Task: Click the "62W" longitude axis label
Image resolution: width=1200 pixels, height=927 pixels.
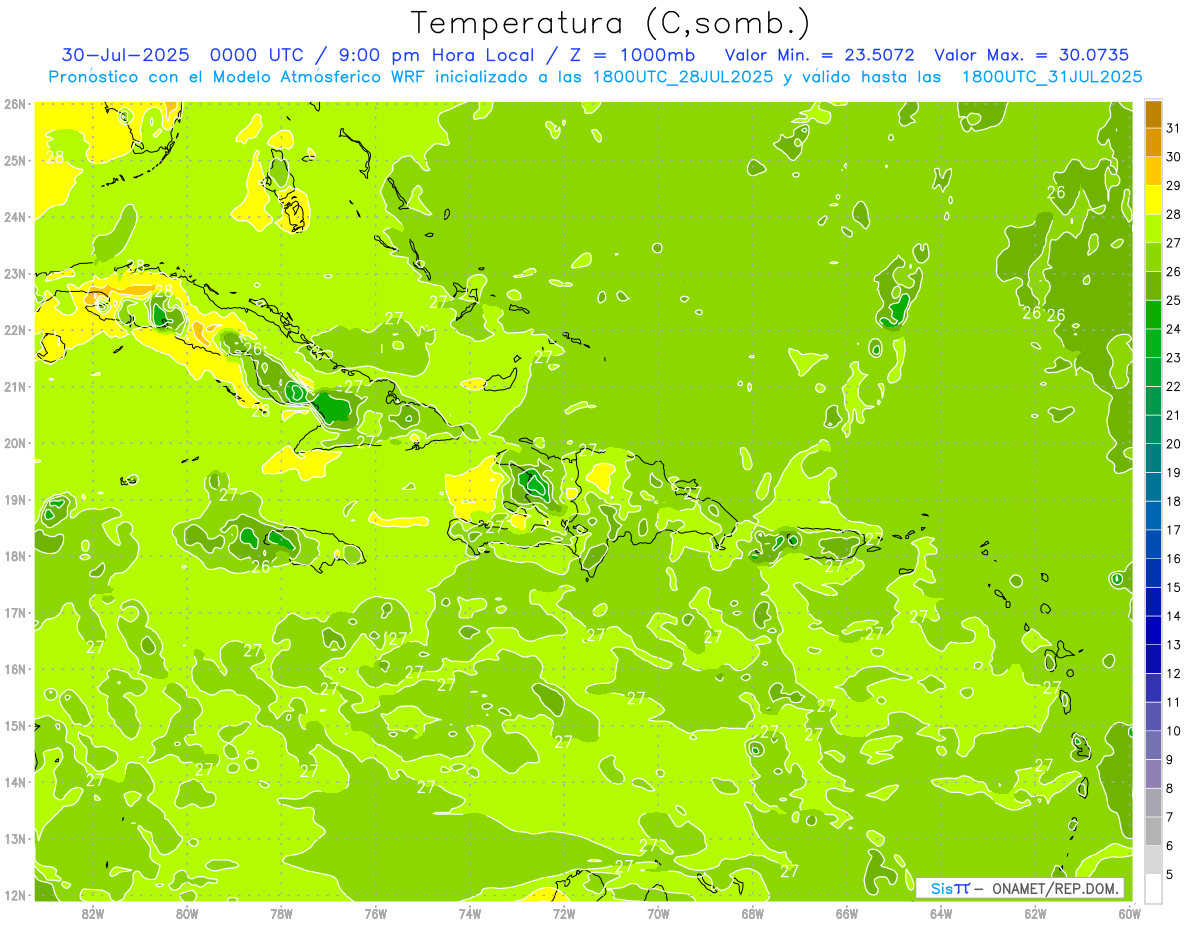Action: [x=1036, y=913]
